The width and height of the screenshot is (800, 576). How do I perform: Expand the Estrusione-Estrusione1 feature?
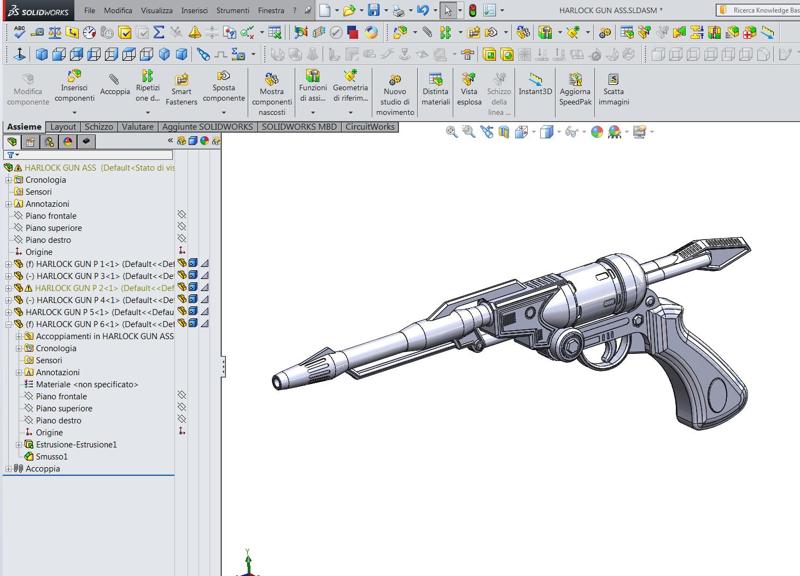[x=18, y=444]
